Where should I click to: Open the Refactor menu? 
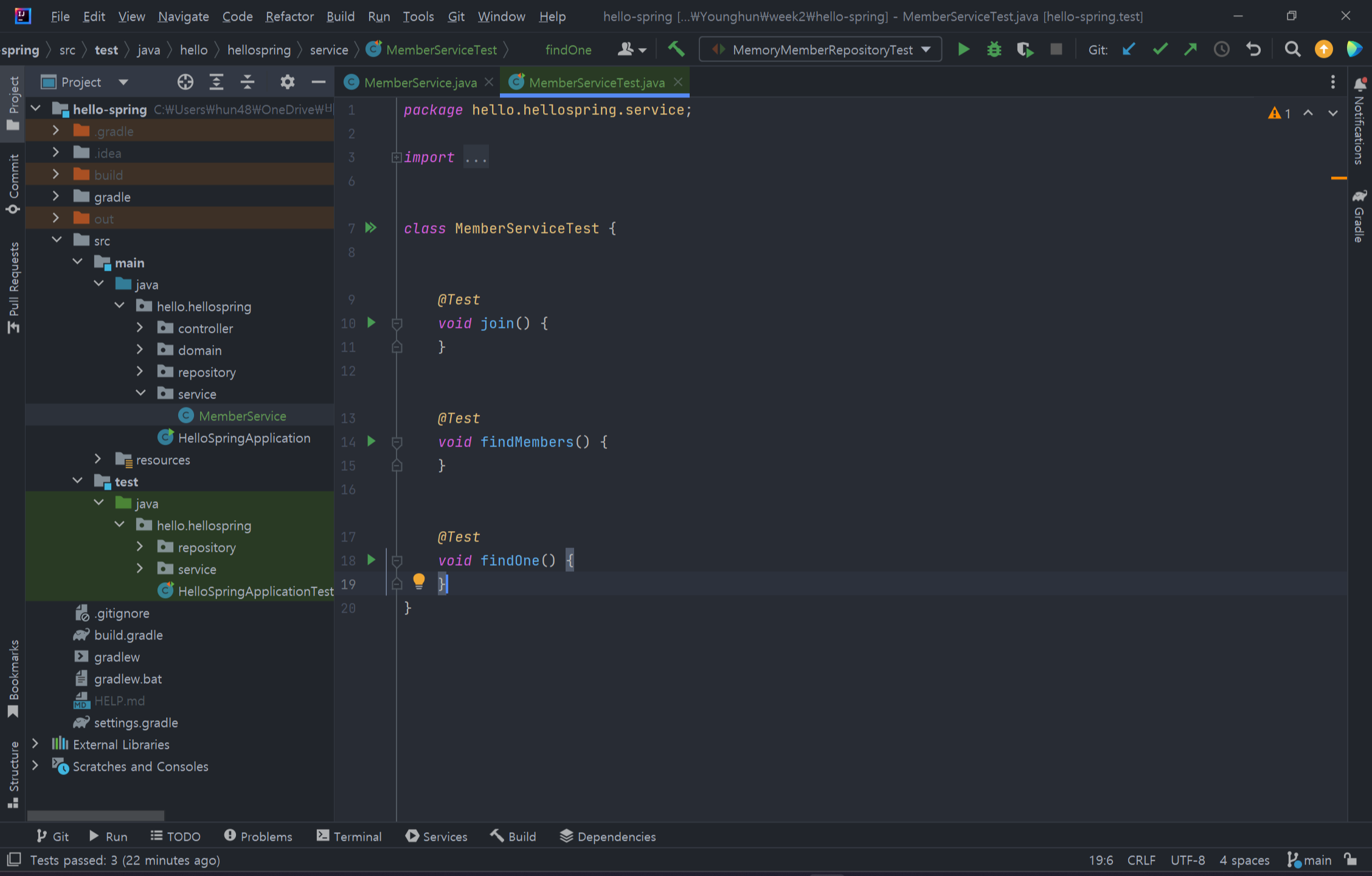pos(289,16)
